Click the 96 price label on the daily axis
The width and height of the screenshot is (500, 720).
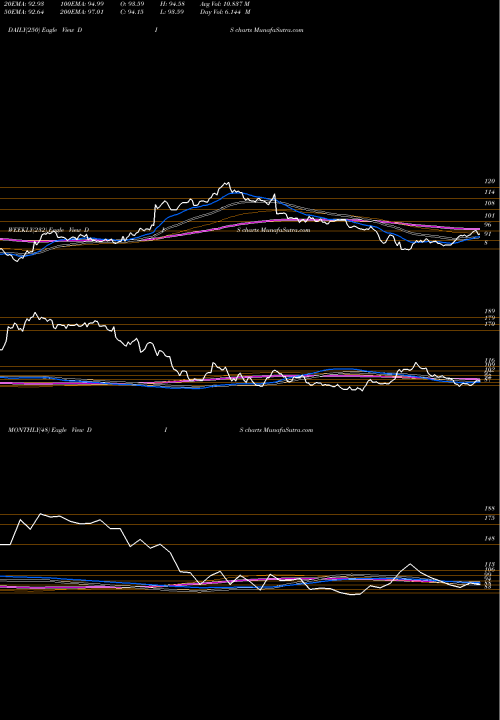488,225
